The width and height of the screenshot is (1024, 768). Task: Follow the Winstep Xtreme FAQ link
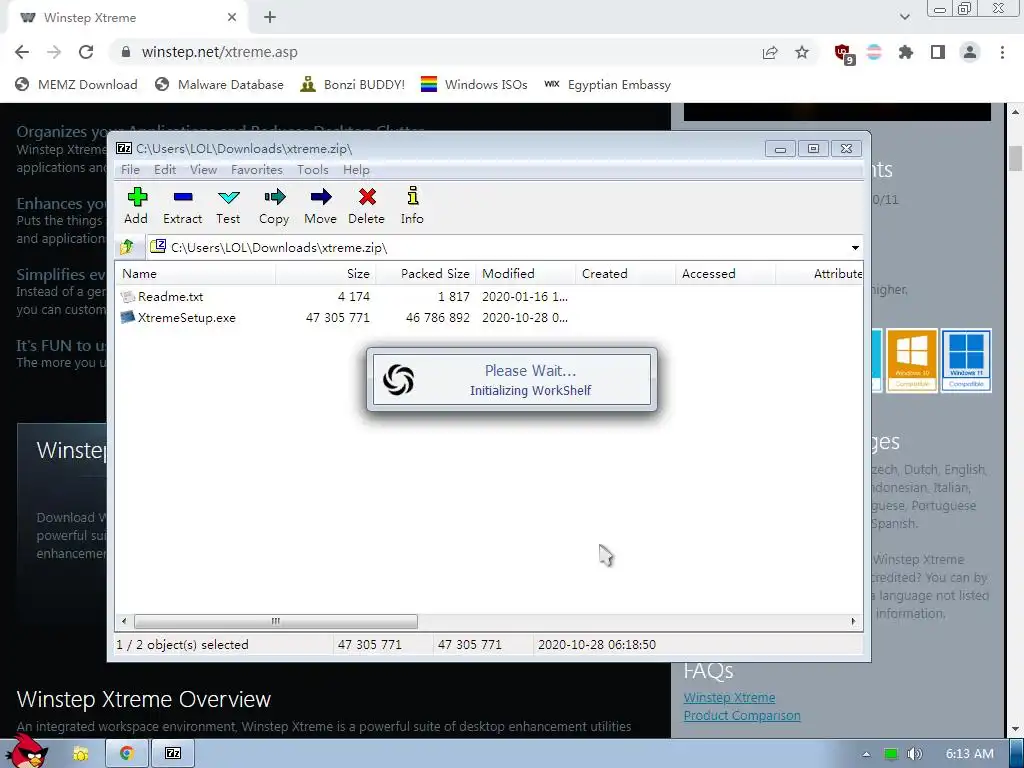coord(729,697)
